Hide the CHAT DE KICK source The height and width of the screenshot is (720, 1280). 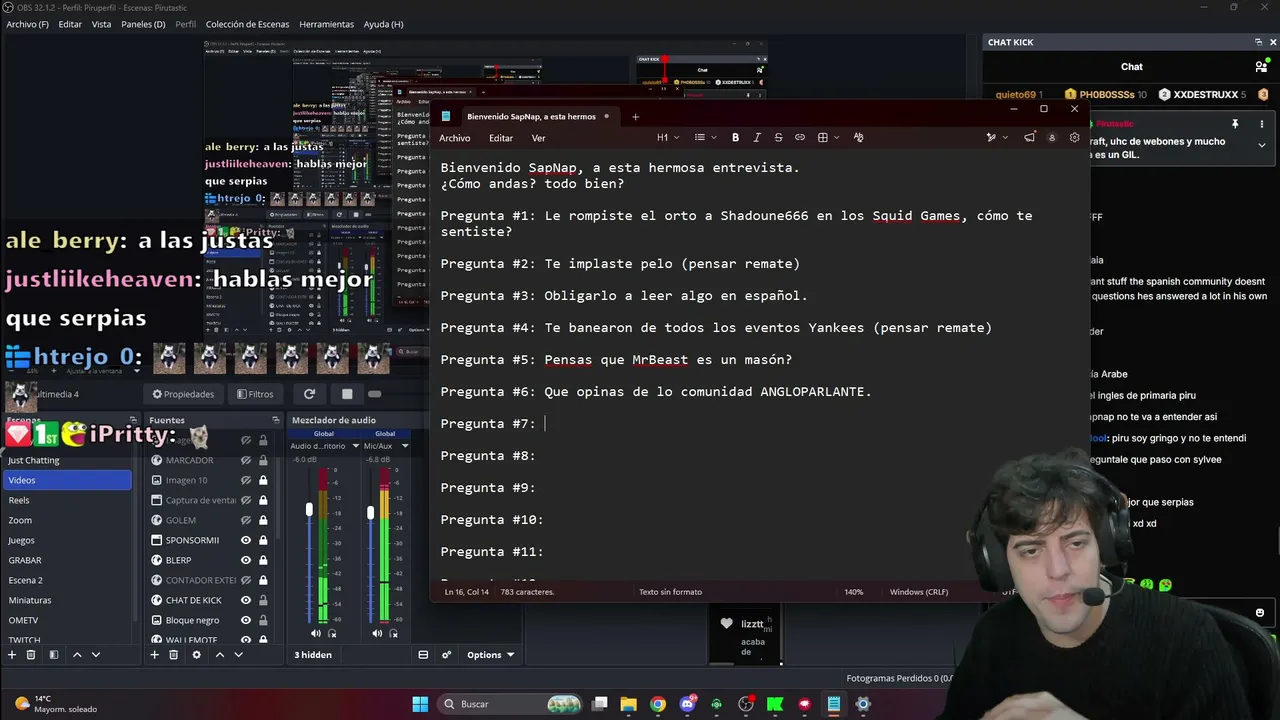[246, 600]
